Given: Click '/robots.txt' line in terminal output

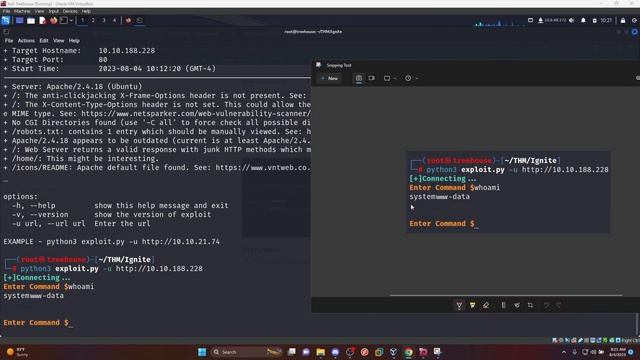Looking at the screenshot, I should [x=157, y=132].
